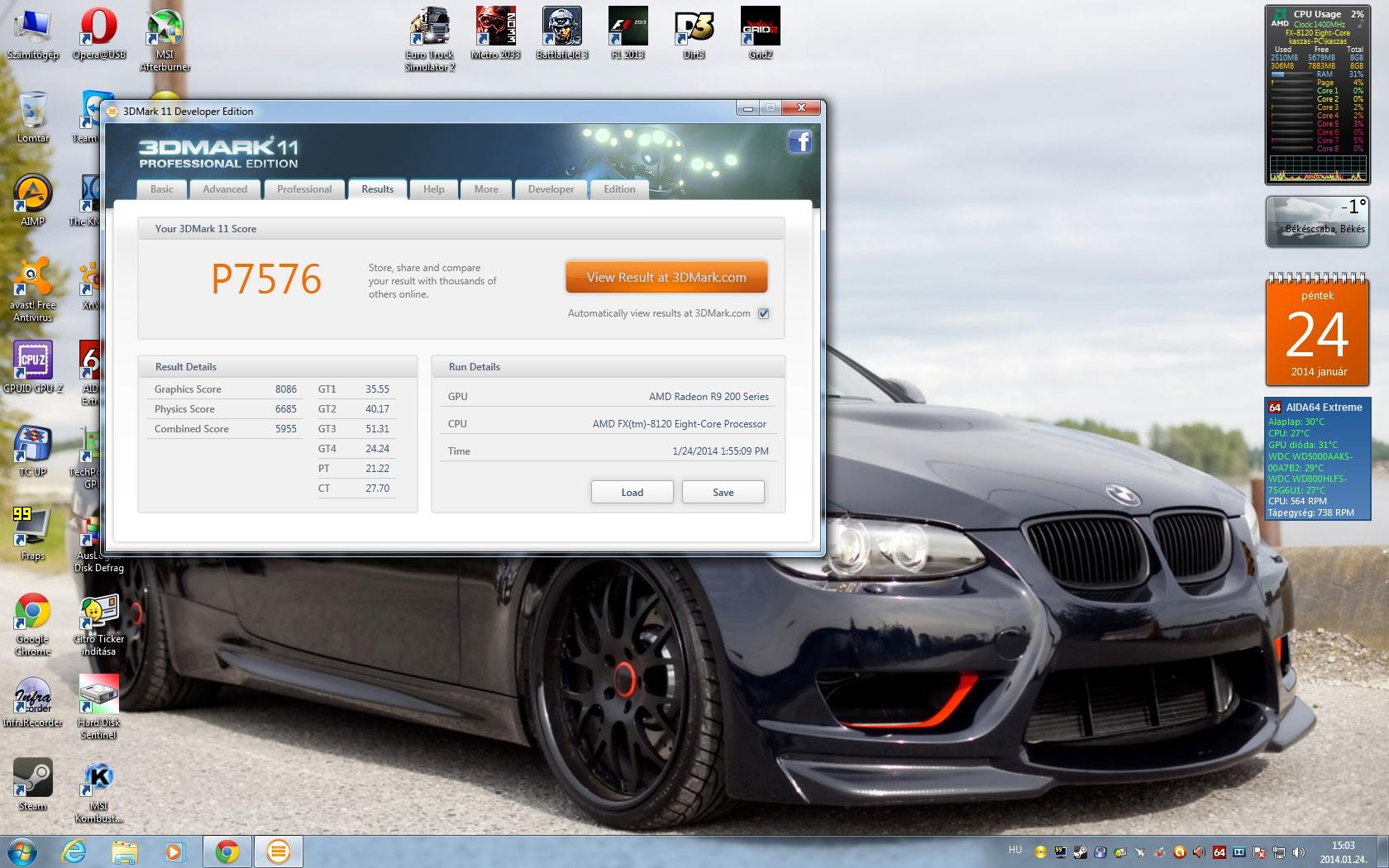Open the Help tab

point(434,189)
